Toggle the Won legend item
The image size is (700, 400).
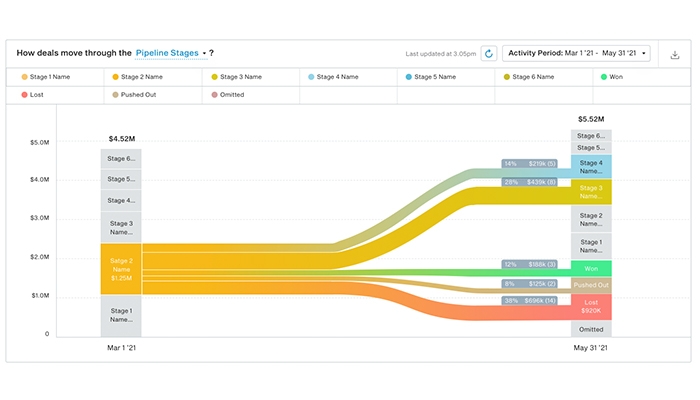pos(611,76)
